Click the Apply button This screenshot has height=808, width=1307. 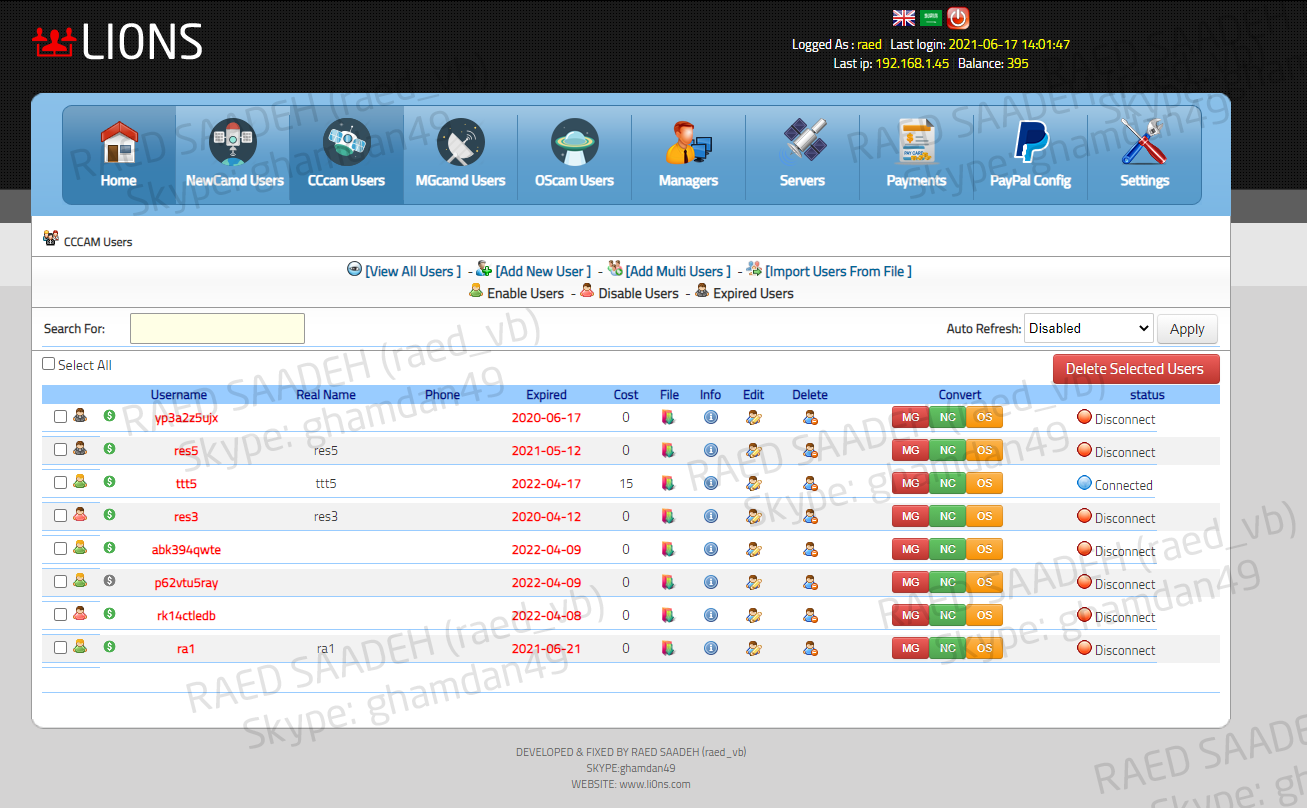[x=1187, y=329]
